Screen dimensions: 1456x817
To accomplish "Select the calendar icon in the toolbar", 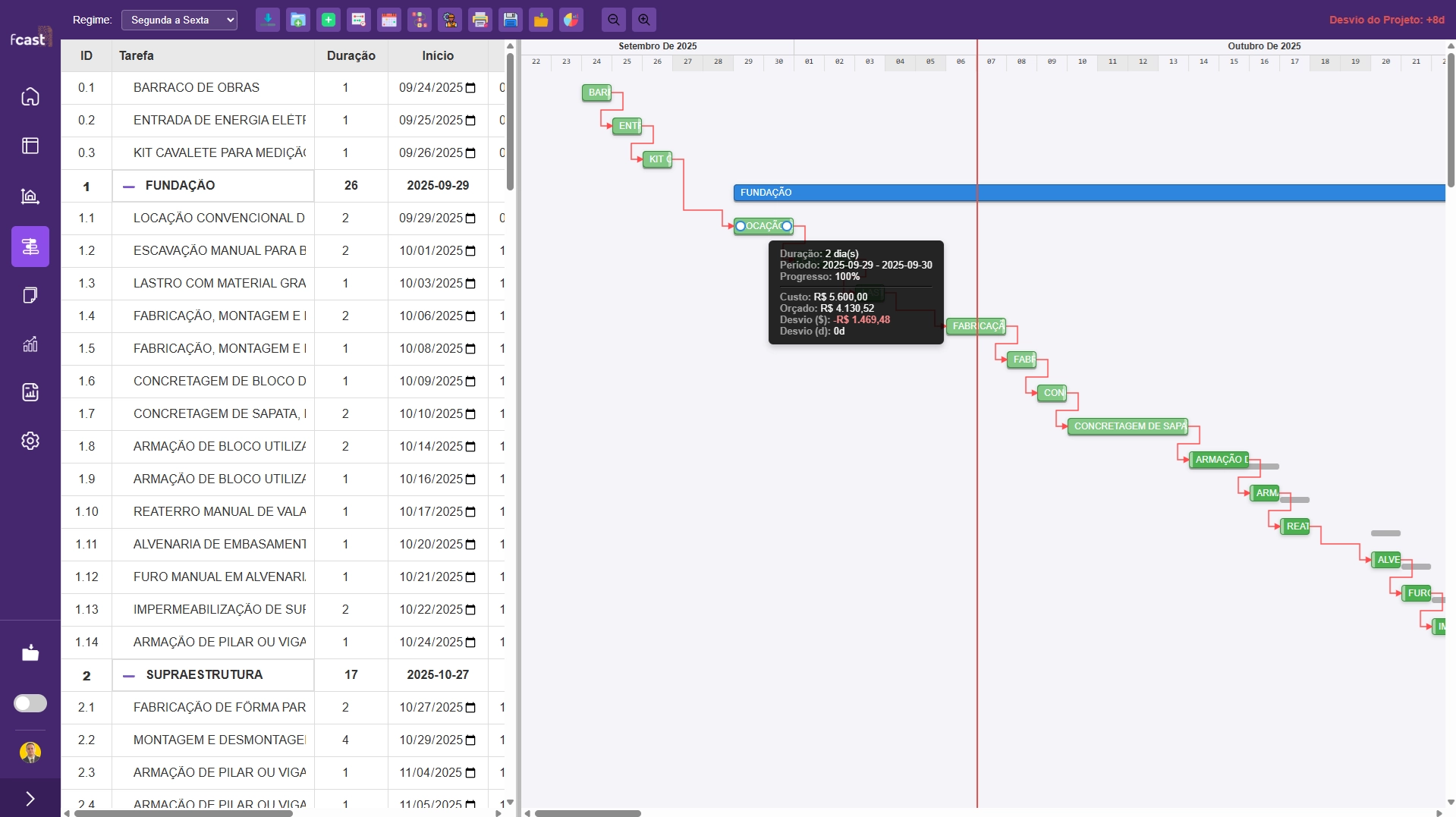I will (x=388, y=20).
